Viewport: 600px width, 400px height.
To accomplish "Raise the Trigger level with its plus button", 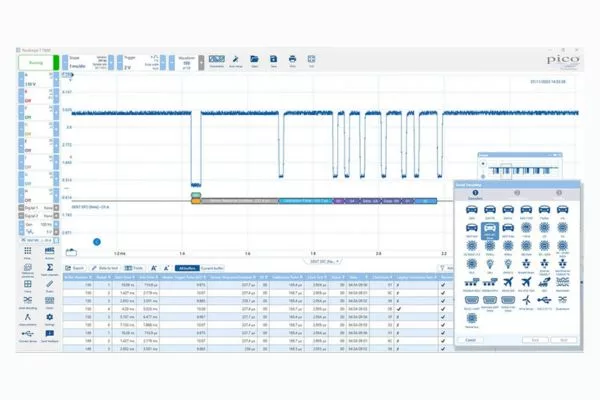I will pyautogui.click(x=163, y=62).
